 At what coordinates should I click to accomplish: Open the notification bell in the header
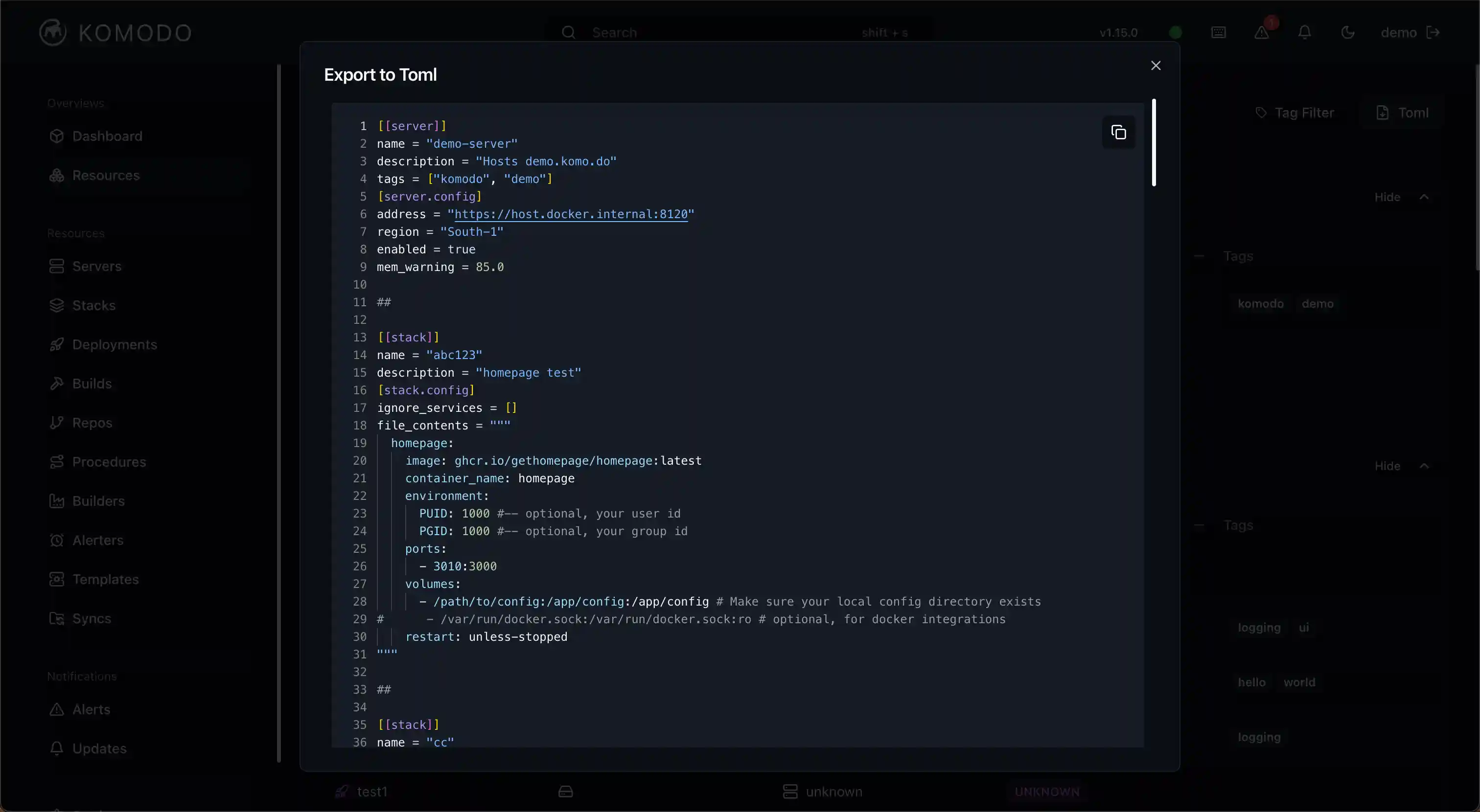click(x=1304, y=33)
